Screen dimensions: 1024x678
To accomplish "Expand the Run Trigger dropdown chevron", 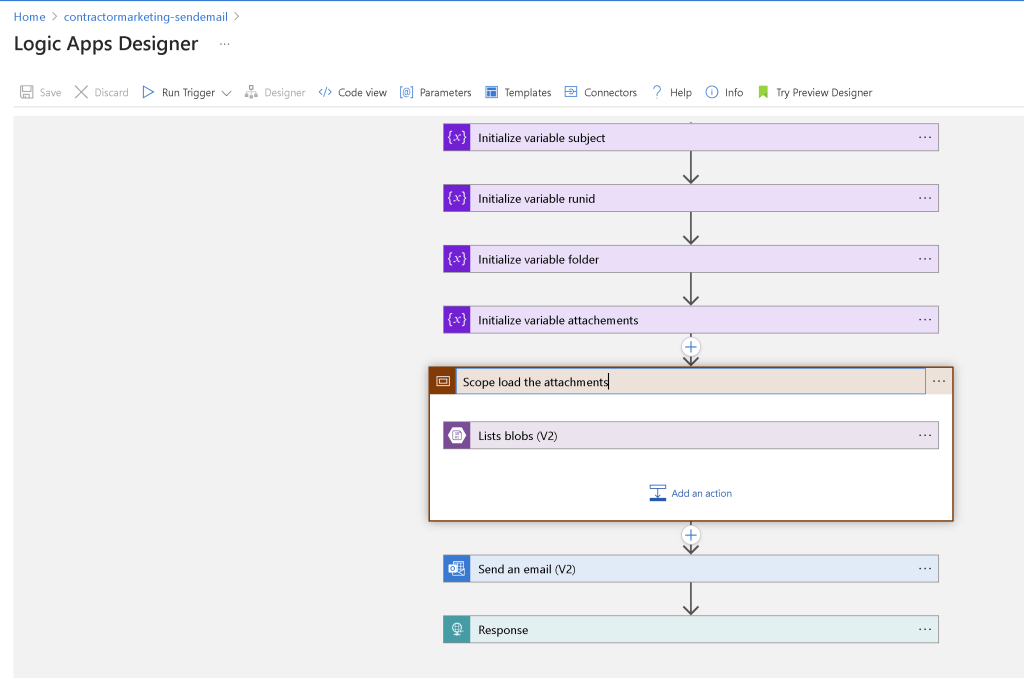I will pyautogui.click(x=227, y=93).
